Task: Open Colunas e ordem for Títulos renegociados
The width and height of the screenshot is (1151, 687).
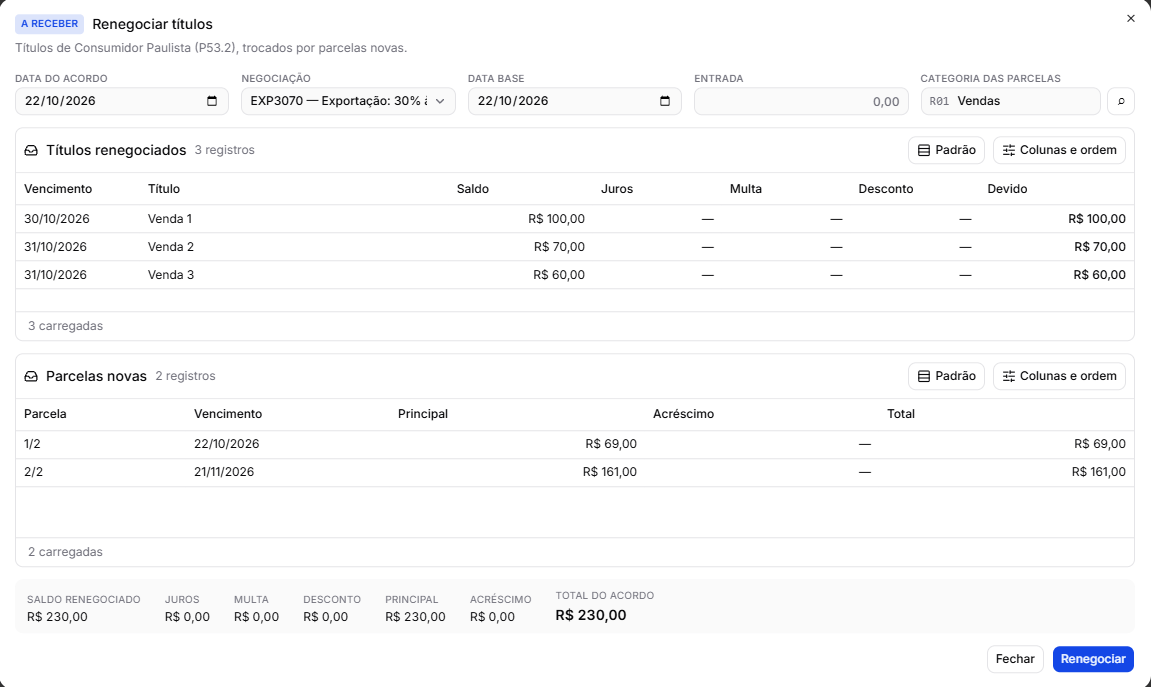Action: point(1059,150)
